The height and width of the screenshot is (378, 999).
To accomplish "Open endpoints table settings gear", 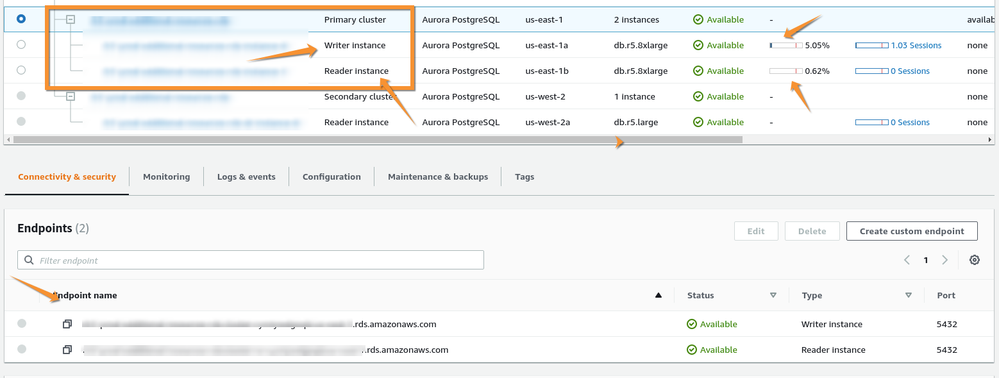I will 974,260.
